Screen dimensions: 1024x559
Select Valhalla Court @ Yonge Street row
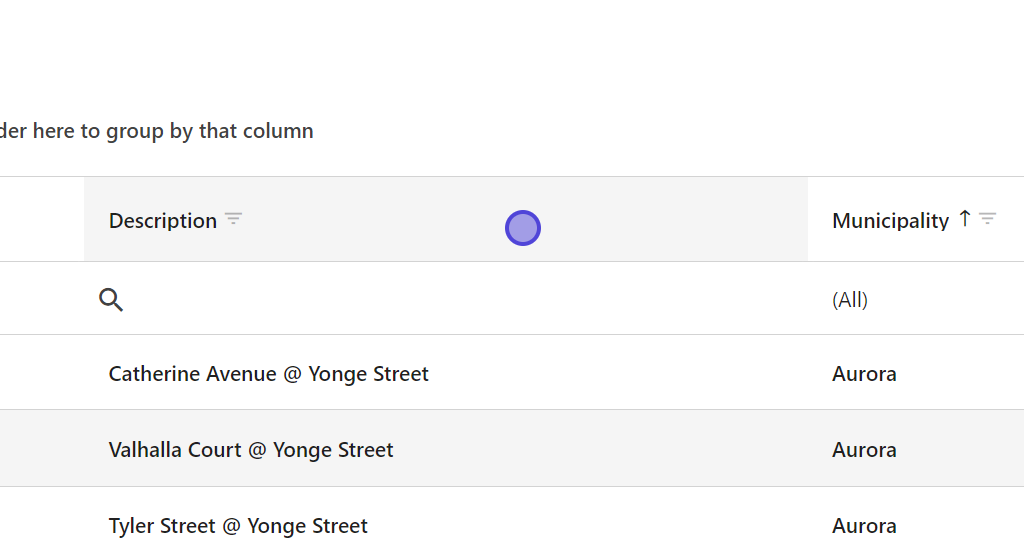tap(251, 450)
